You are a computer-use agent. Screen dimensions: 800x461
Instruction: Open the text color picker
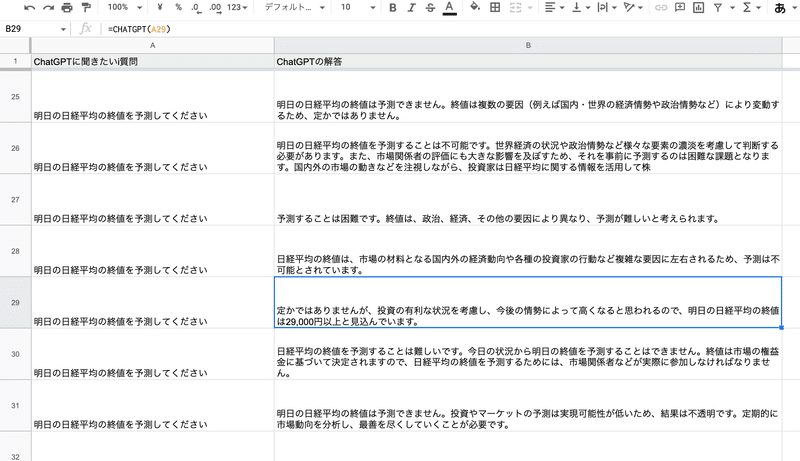coord(449,8)
